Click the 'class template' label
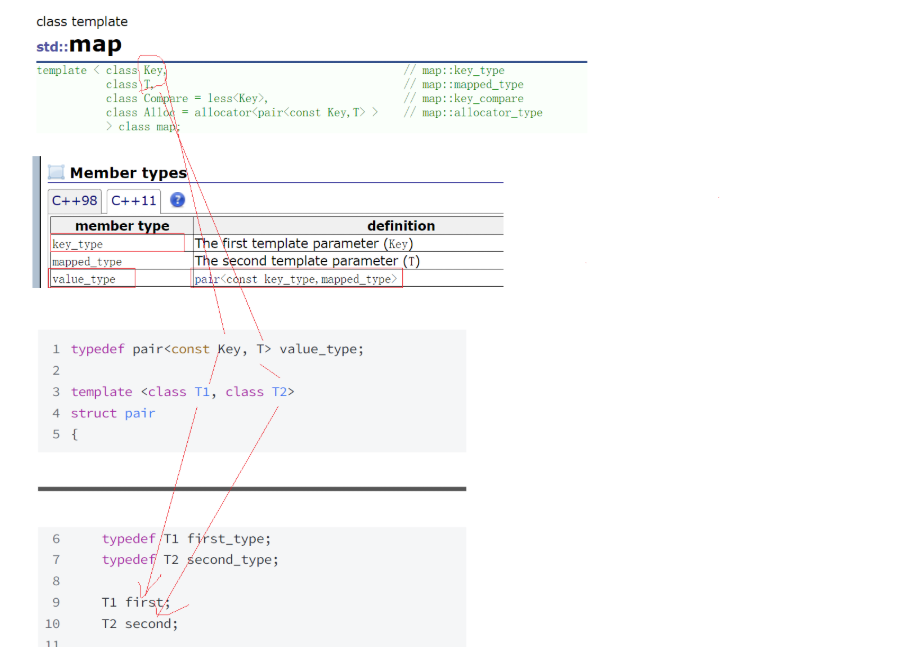The width and height of the screenshot is (903, 647). point(82,21)
